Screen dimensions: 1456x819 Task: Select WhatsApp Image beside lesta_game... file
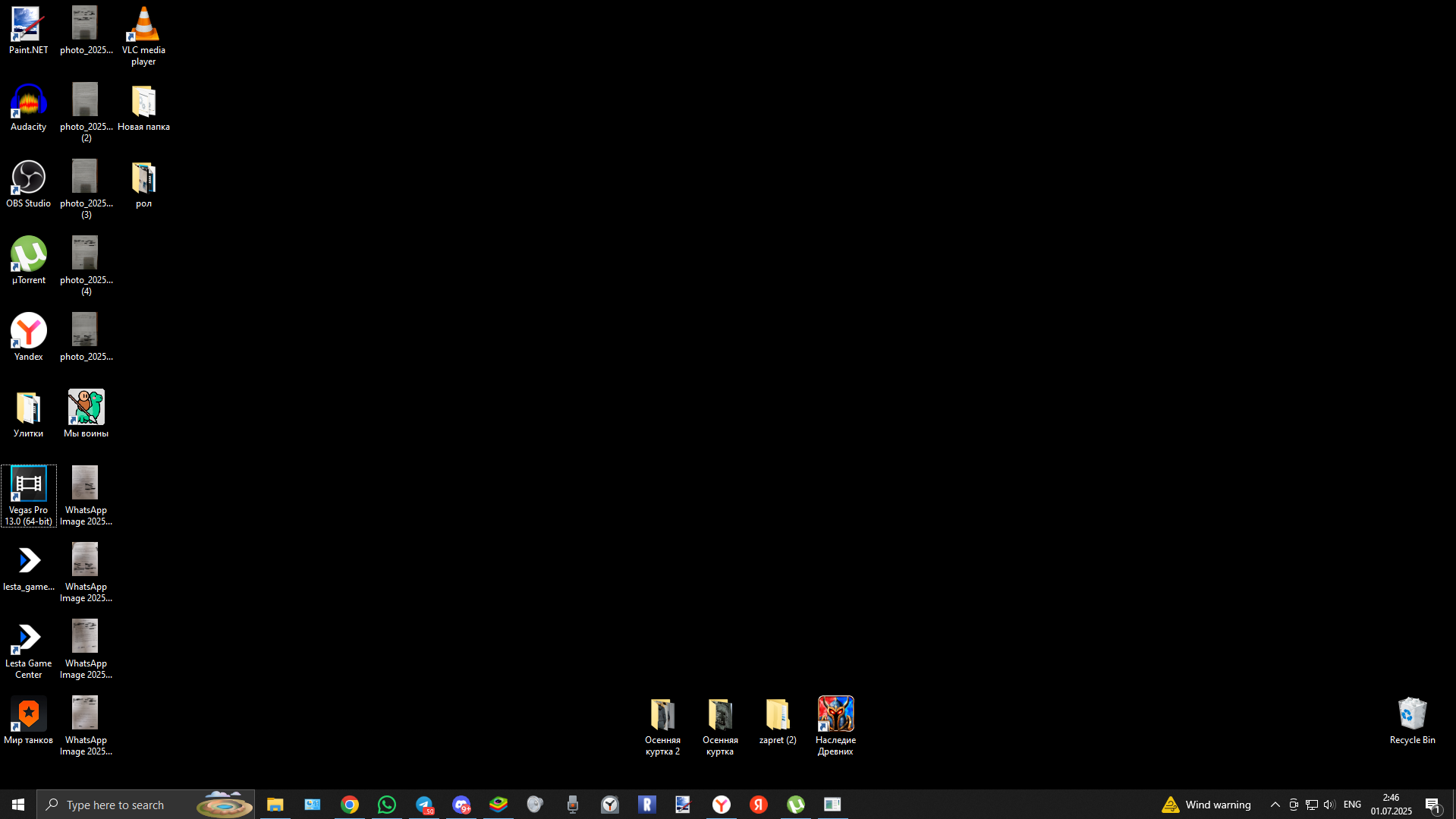(86, 573)
